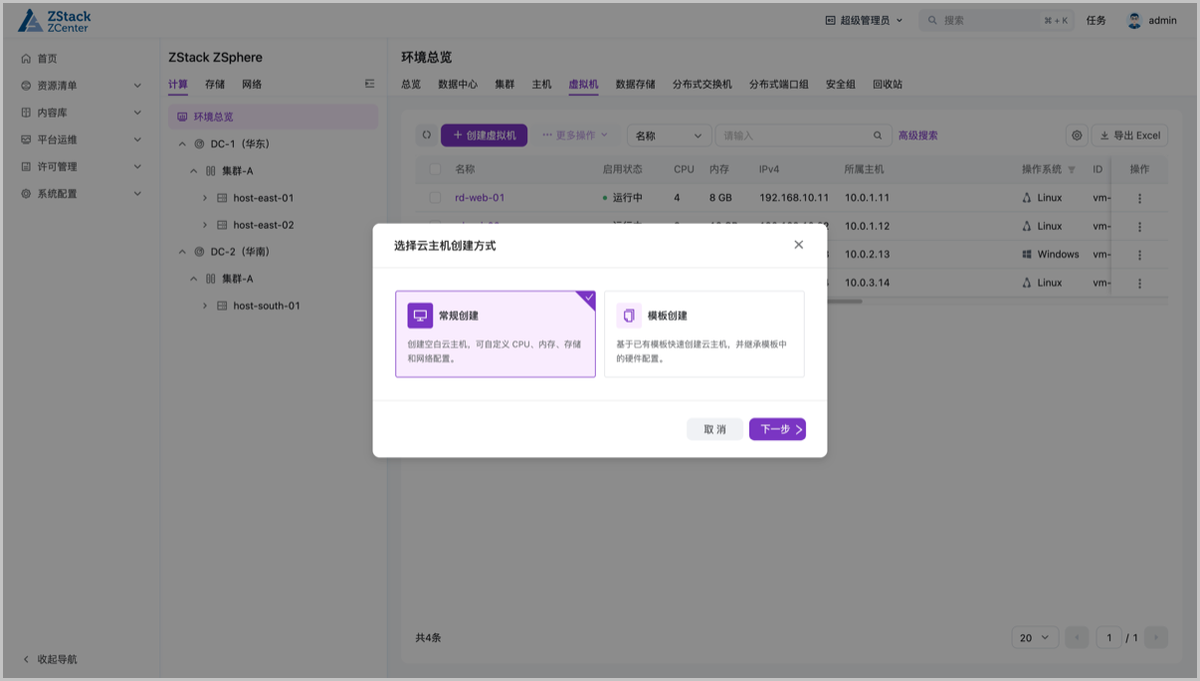
Task: Click the monitor icon on 常规创建 card
Action: 420,316
